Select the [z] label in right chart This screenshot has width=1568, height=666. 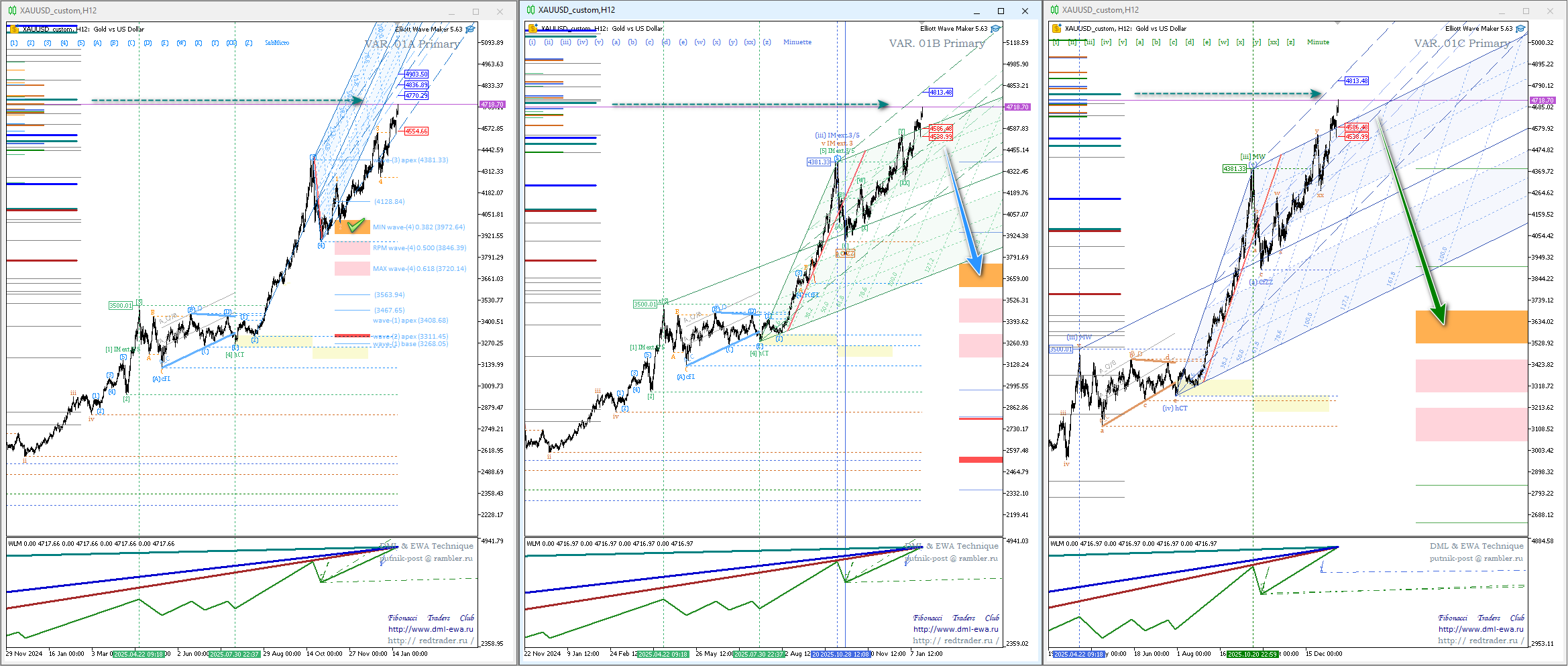pos(1290,42)
